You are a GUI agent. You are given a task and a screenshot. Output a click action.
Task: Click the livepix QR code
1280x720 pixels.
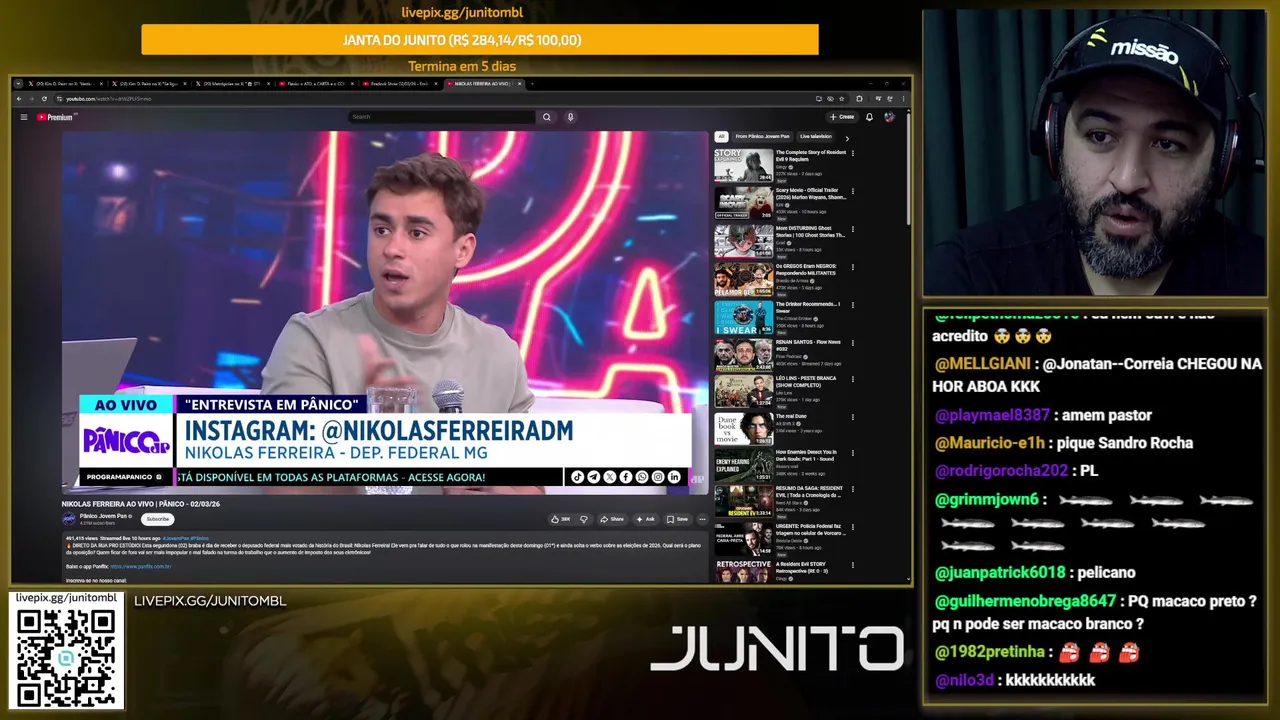66,657
